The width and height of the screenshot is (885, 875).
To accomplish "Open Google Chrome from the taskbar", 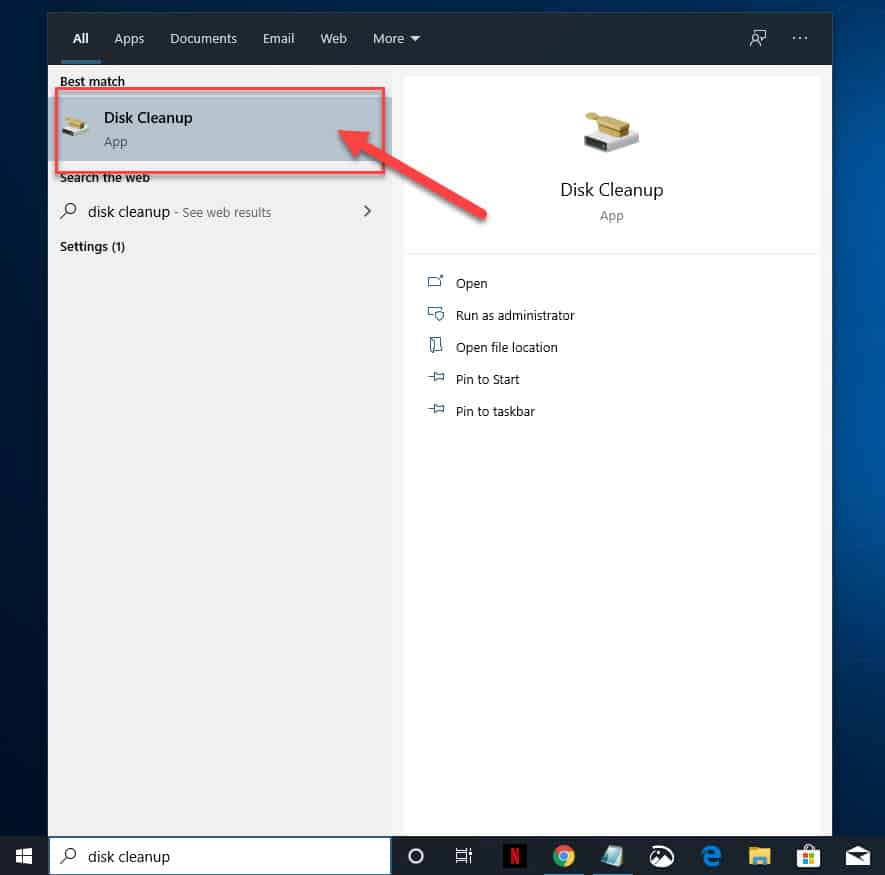I will (x=563, y=856).
